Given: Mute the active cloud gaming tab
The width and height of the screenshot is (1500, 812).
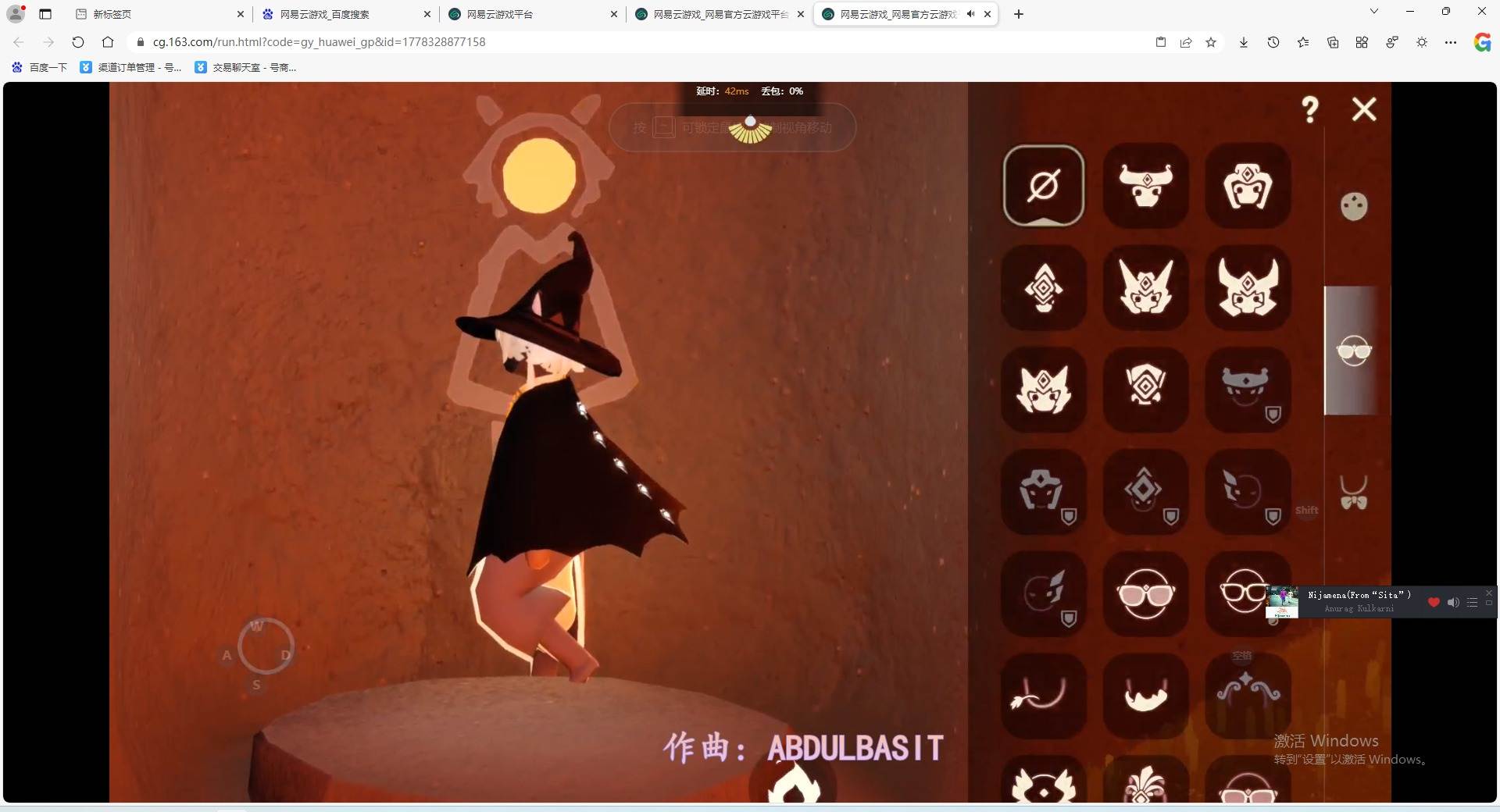Looking at the screenshot, I should point(970,14).
